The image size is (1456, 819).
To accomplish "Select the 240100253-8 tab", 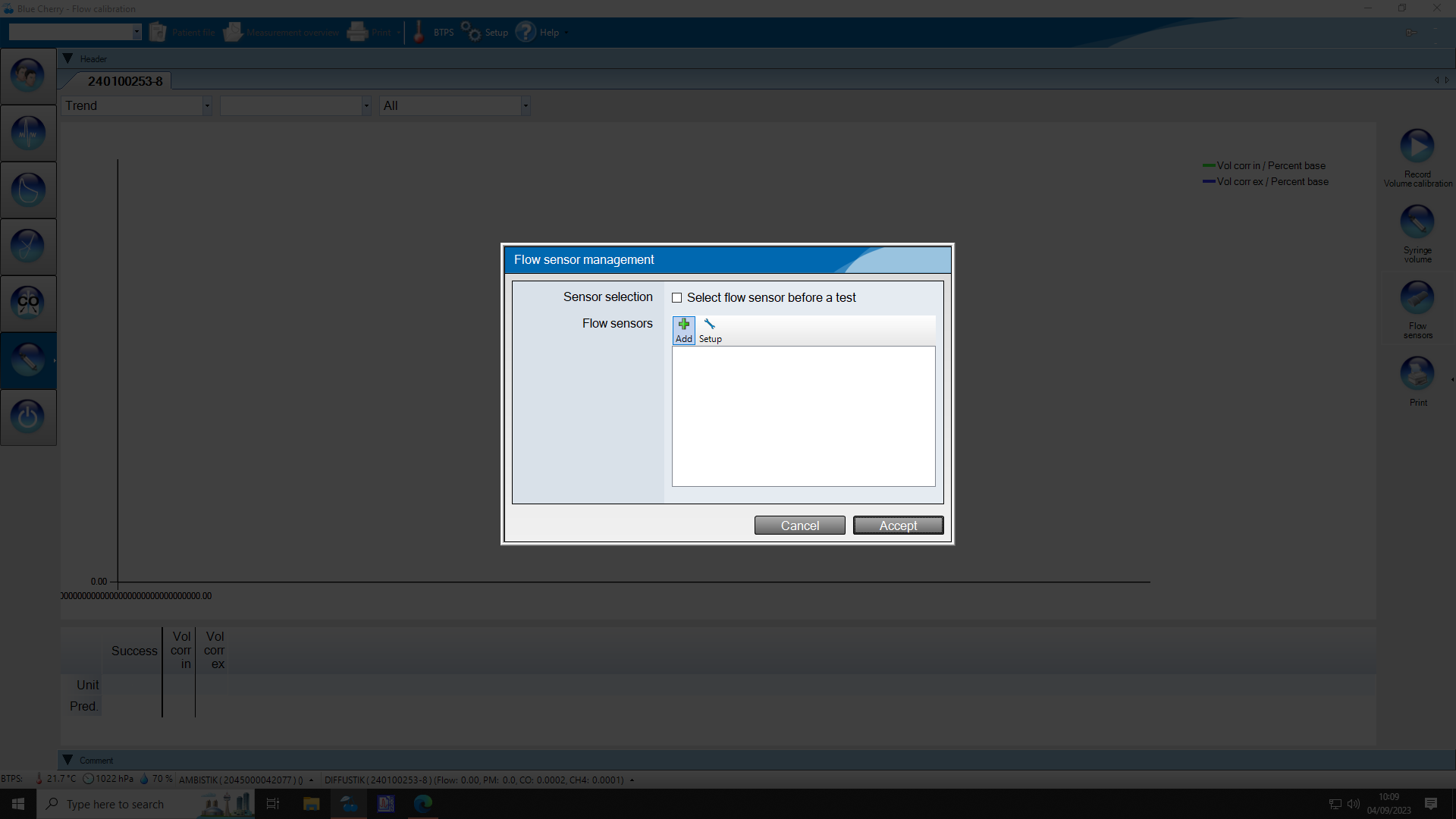I will [125, 81].
